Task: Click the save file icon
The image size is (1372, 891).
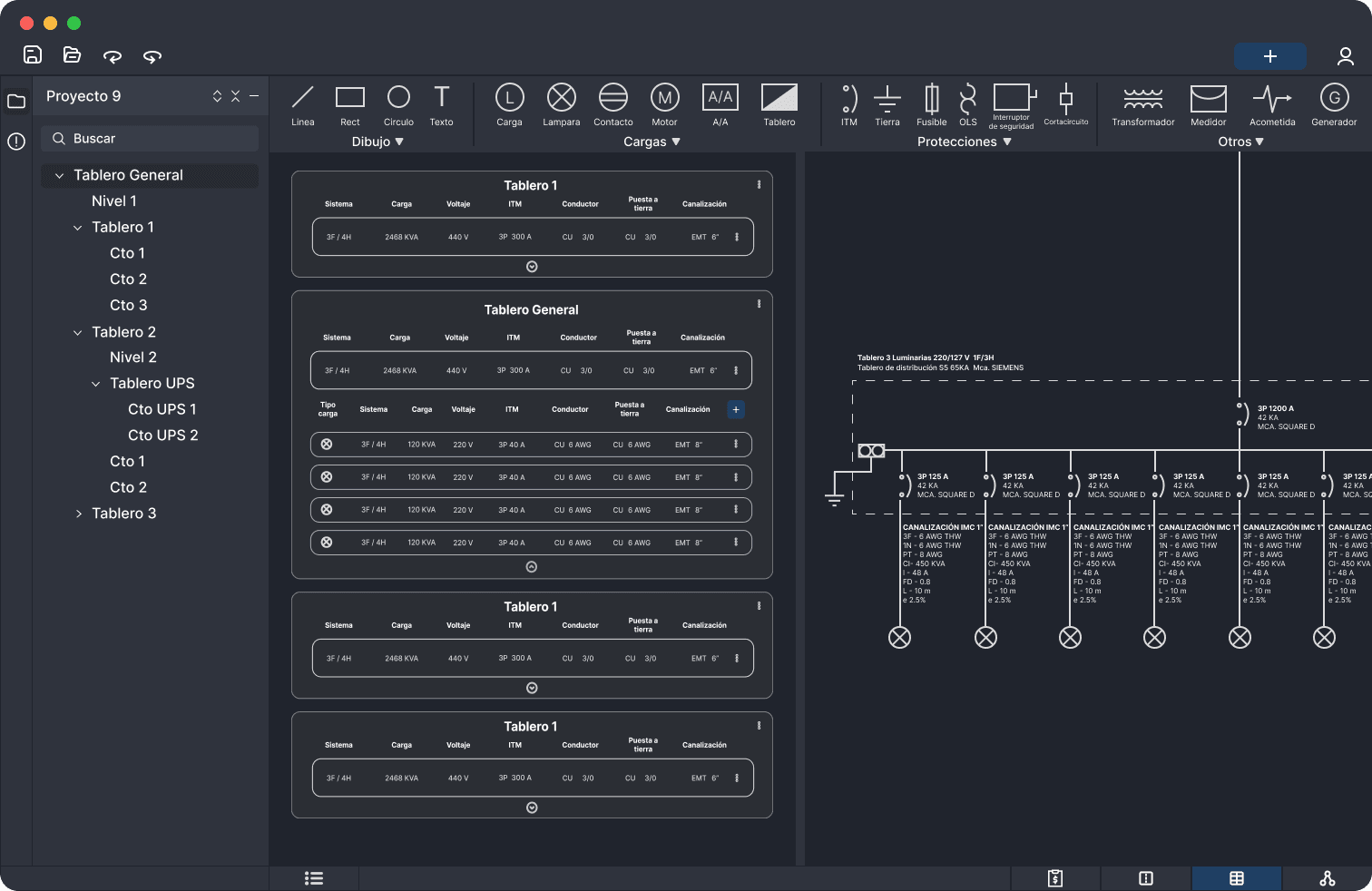Action: click(x=33, y=54)
